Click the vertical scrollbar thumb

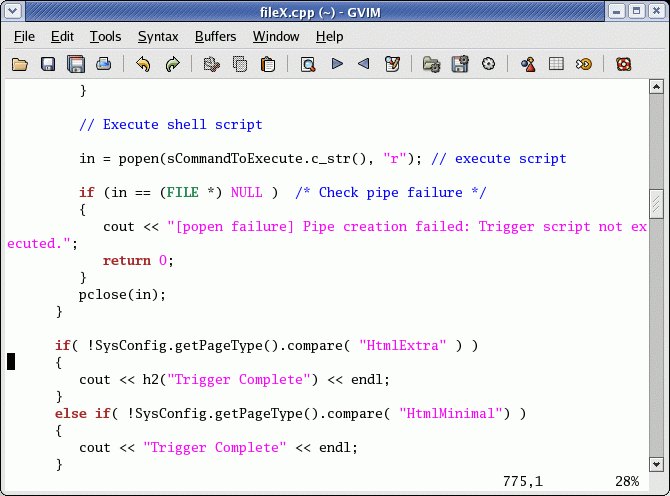tap(656, 204)
